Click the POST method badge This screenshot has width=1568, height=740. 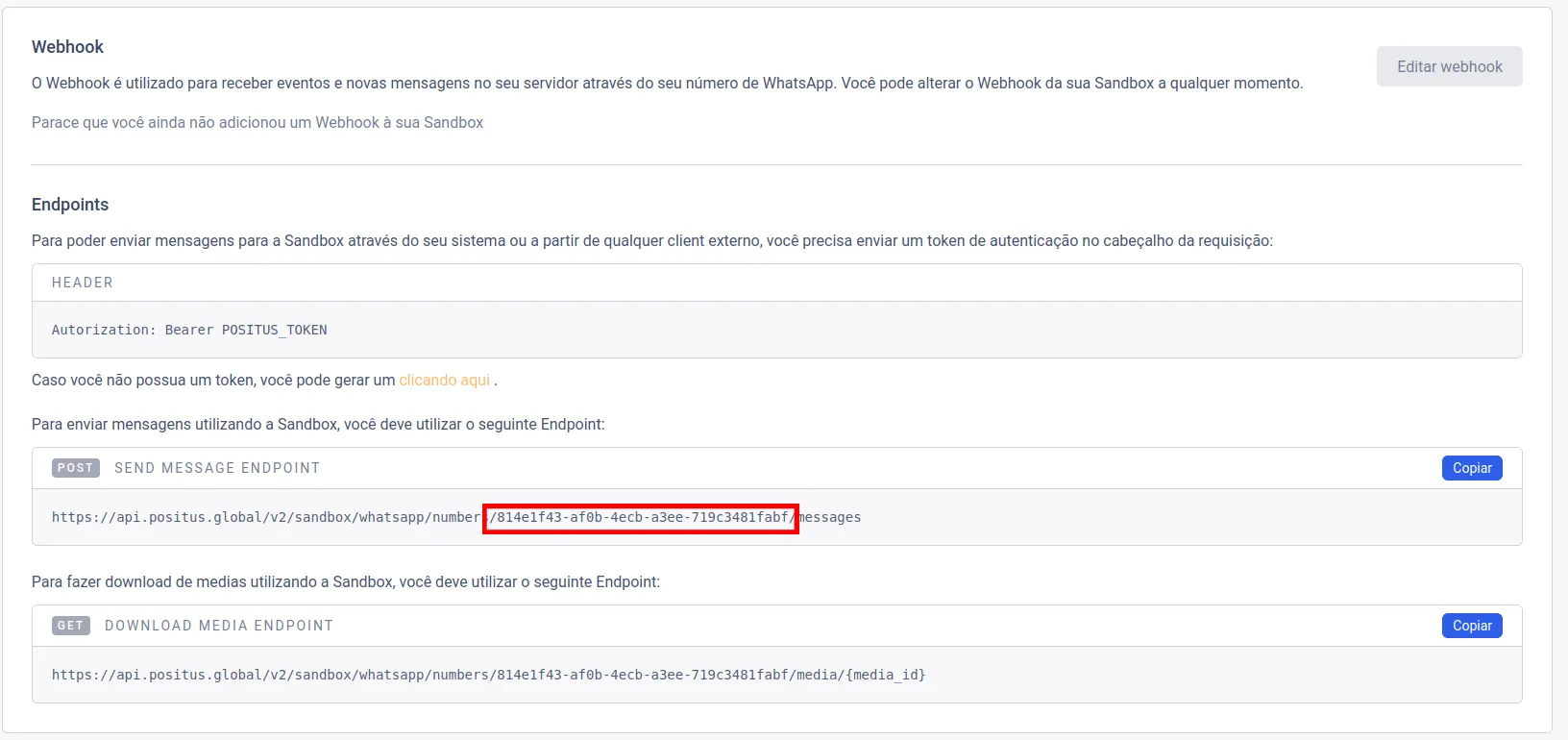pyautogui.click(x=76, y=468)
